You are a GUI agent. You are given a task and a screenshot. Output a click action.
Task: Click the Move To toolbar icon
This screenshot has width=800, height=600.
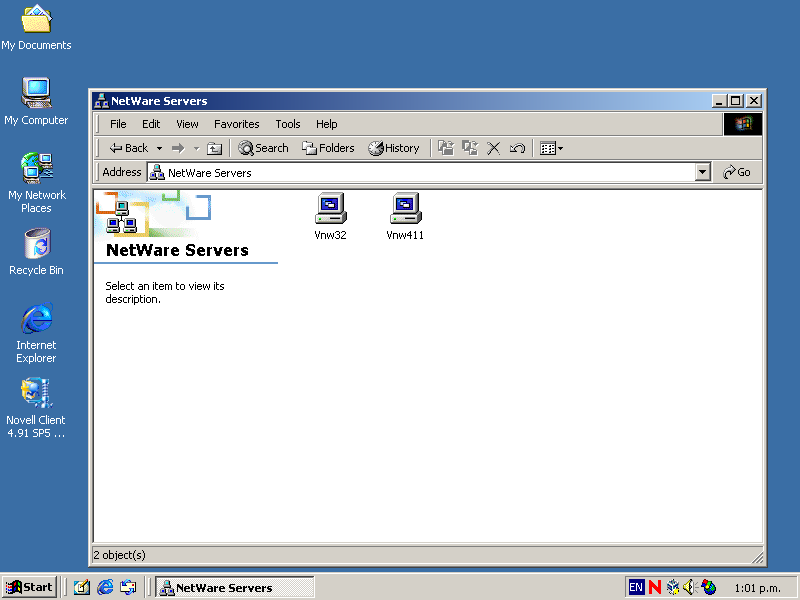pos(446,148)
